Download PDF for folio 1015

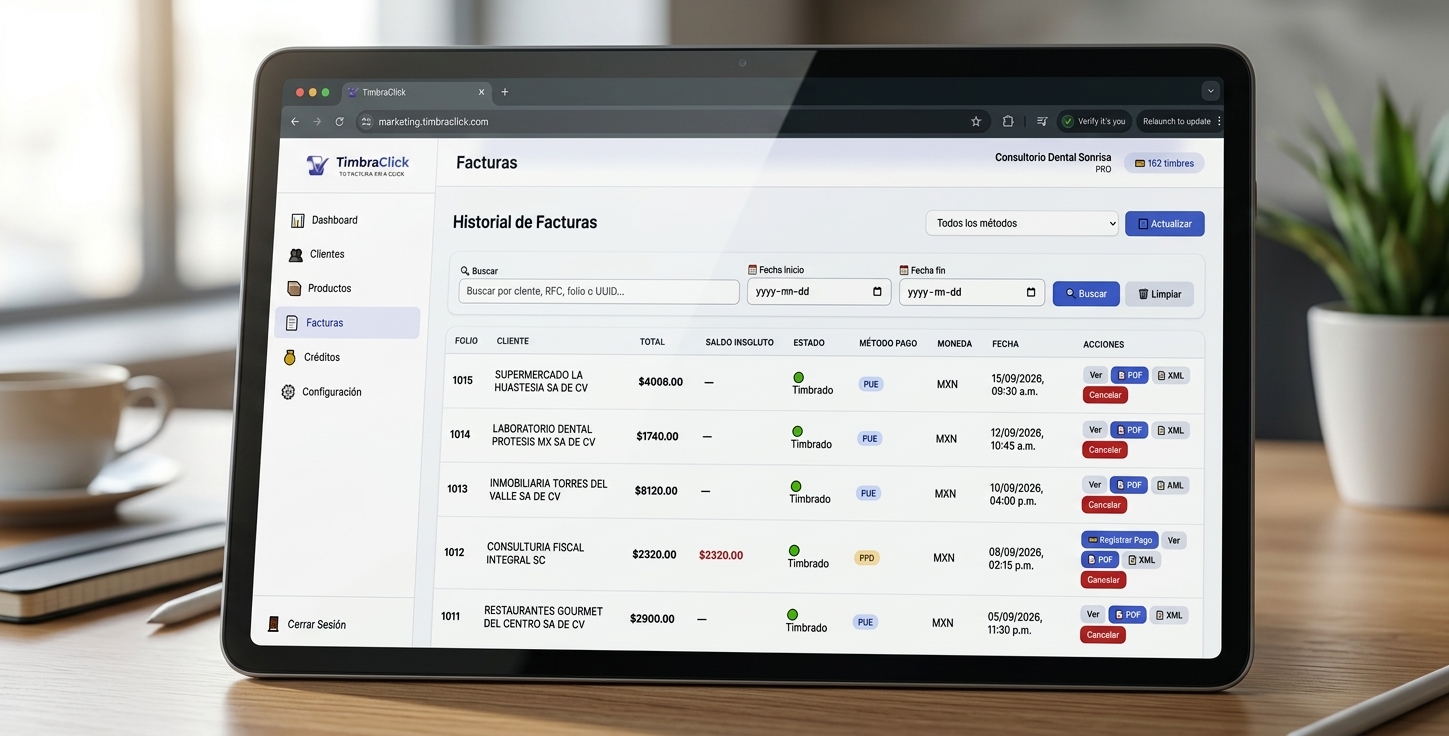(x=1129, y=375)
